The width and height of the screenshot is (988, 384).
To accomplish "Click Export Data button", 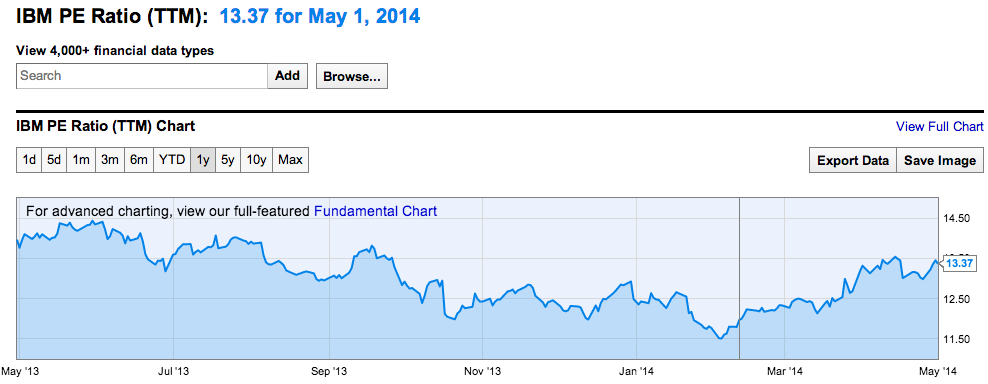I will (x=853, y=160).
